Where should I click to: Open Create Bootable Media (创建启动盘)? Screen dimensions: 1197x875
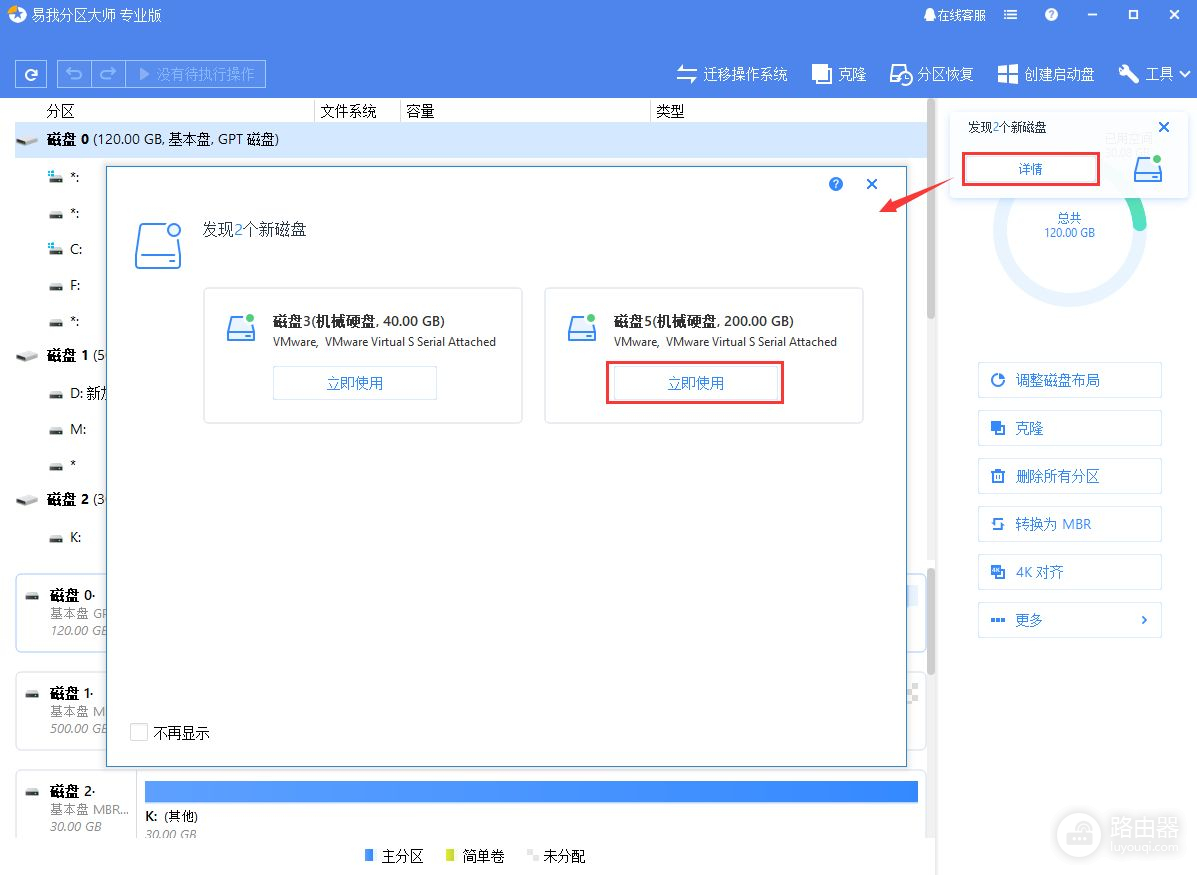click(1046, 74)
